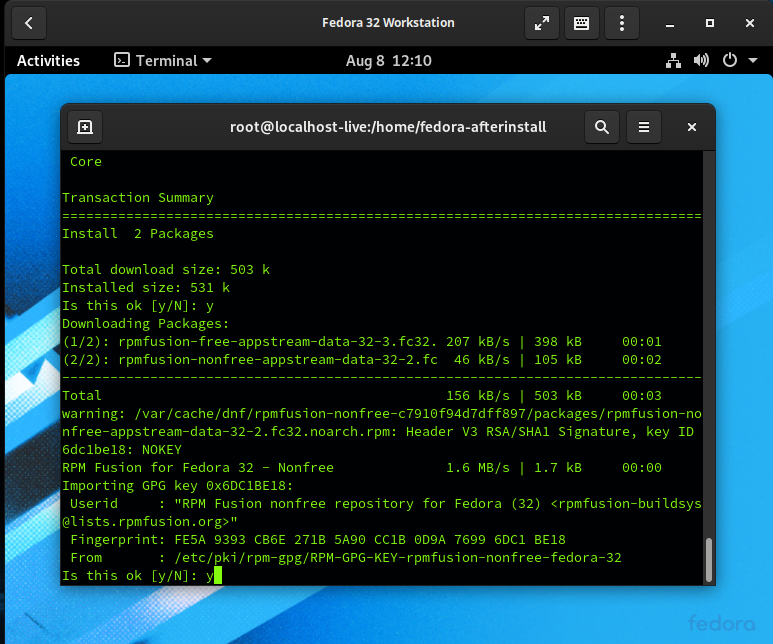Close the Fedora 32 Workstation window

tap(750, 23)
